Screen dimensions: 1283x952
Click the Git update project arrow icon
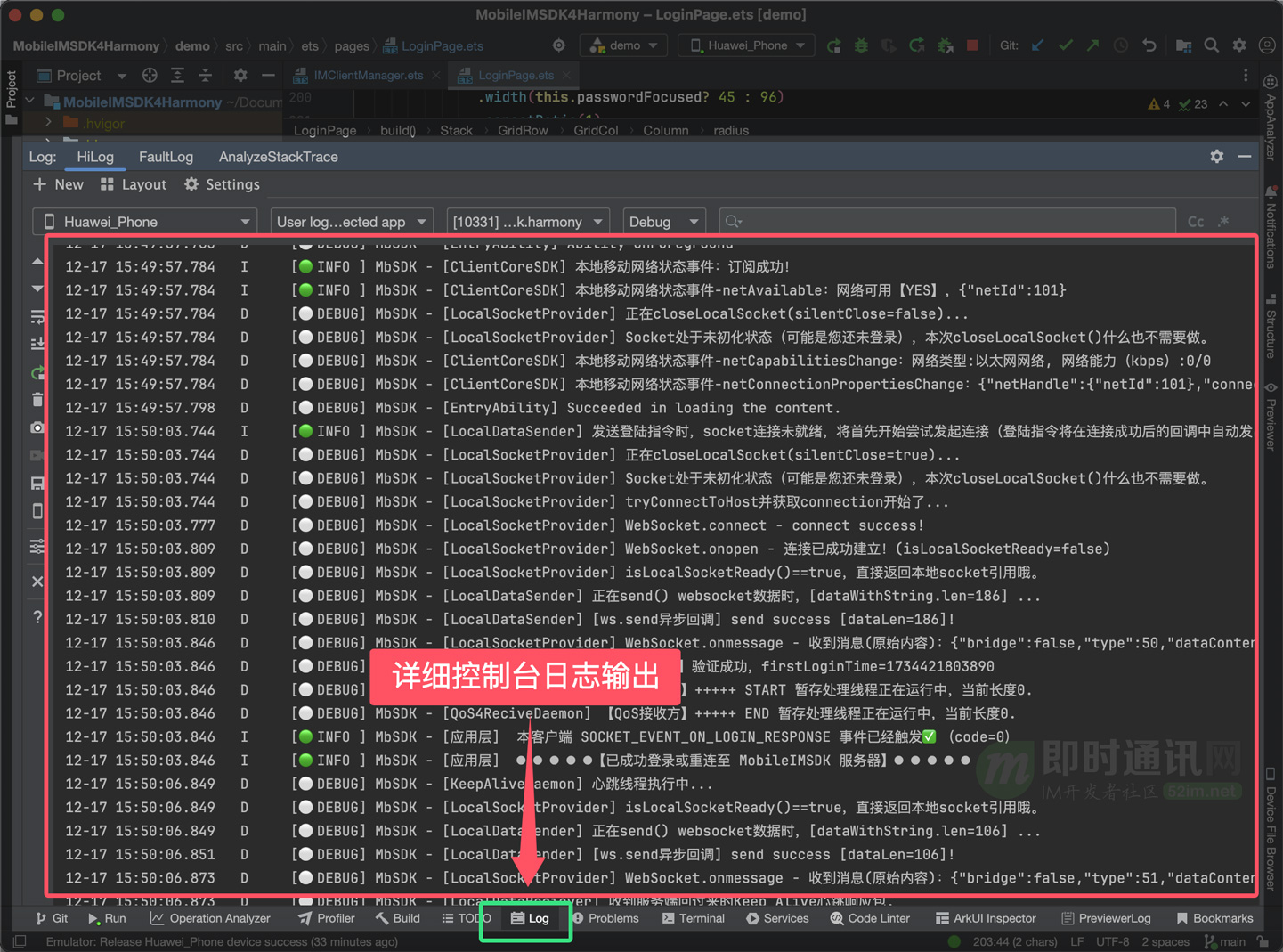pyautogui.click(x=1037, y=45)
